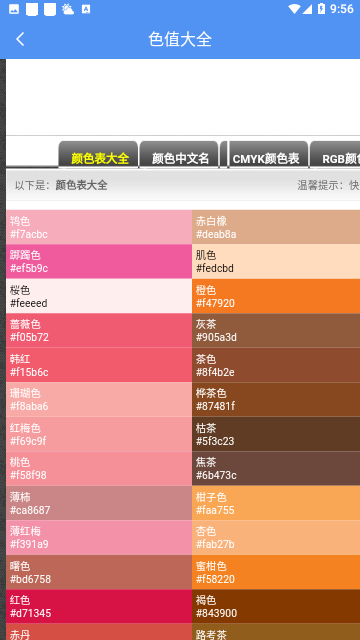Pick the 蔷薇色 #f05b72 swatch
Image resolution: width=360 pixels, height=640 pixels.
(99, 331)
